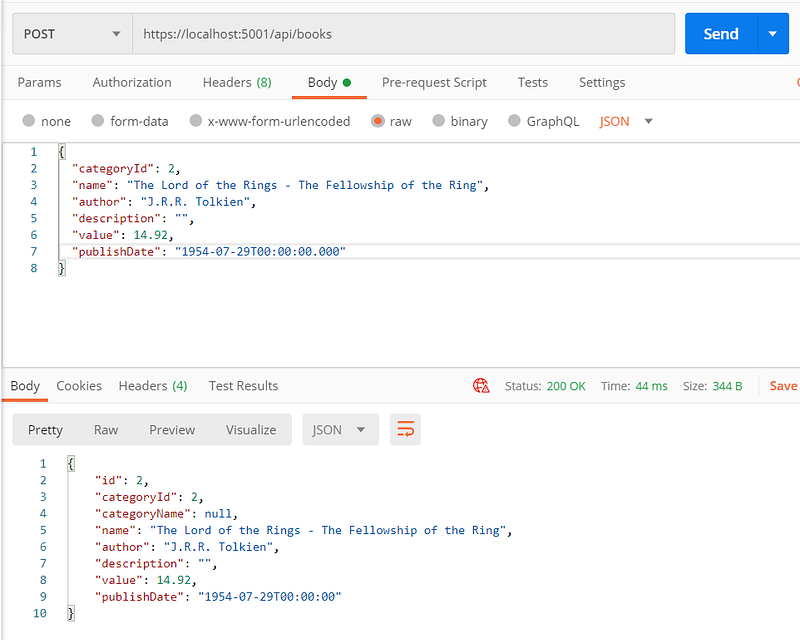Expand the Send button dropdown arrow
Viewport: 800px width, 640px height.
tap(772, 34)
